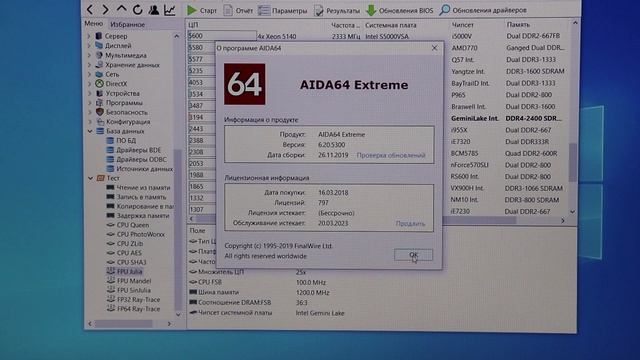Viewport: 640px width, 360px height.
Task: Close the О программе AIDA64 dialog
Action: click(x=434, y=48)
